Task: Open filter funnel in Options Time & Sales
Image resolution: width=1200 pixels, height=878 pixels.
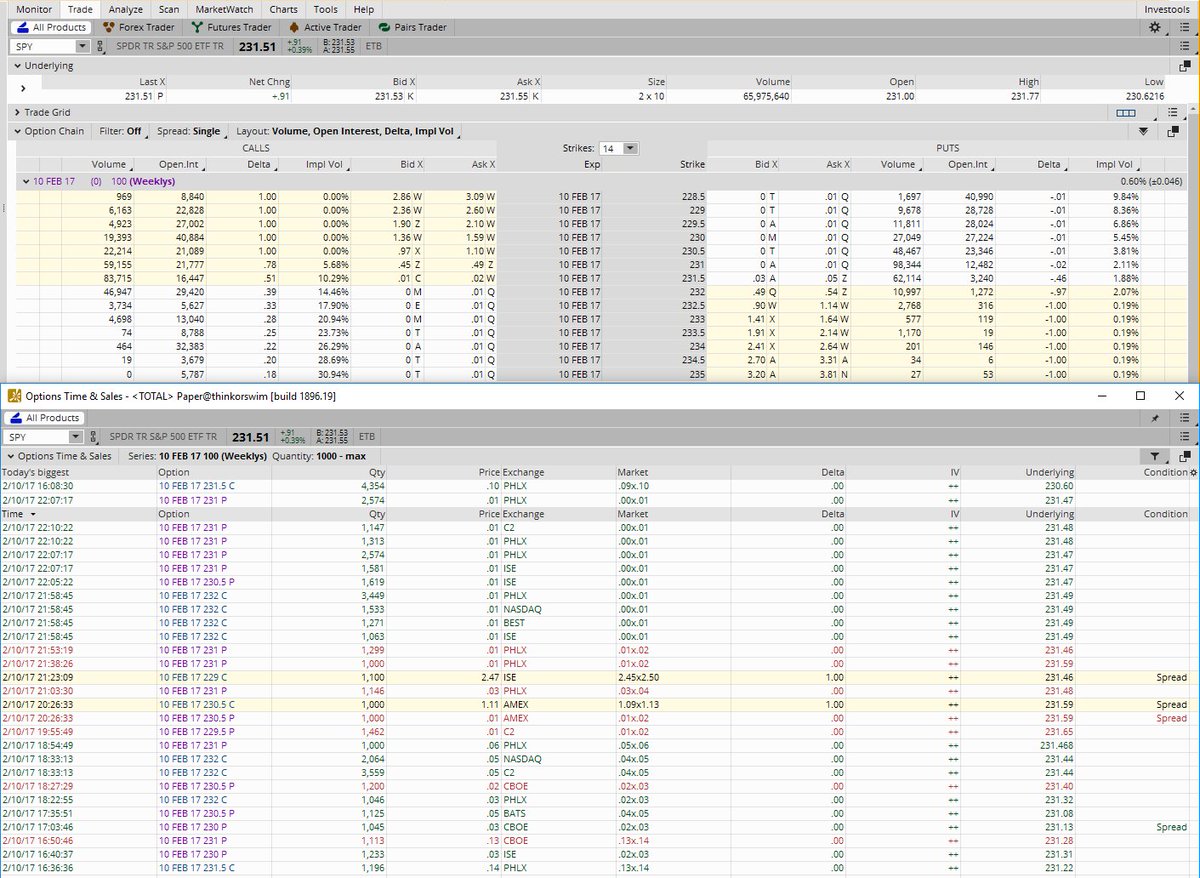Action: (x=1153, y=456)
